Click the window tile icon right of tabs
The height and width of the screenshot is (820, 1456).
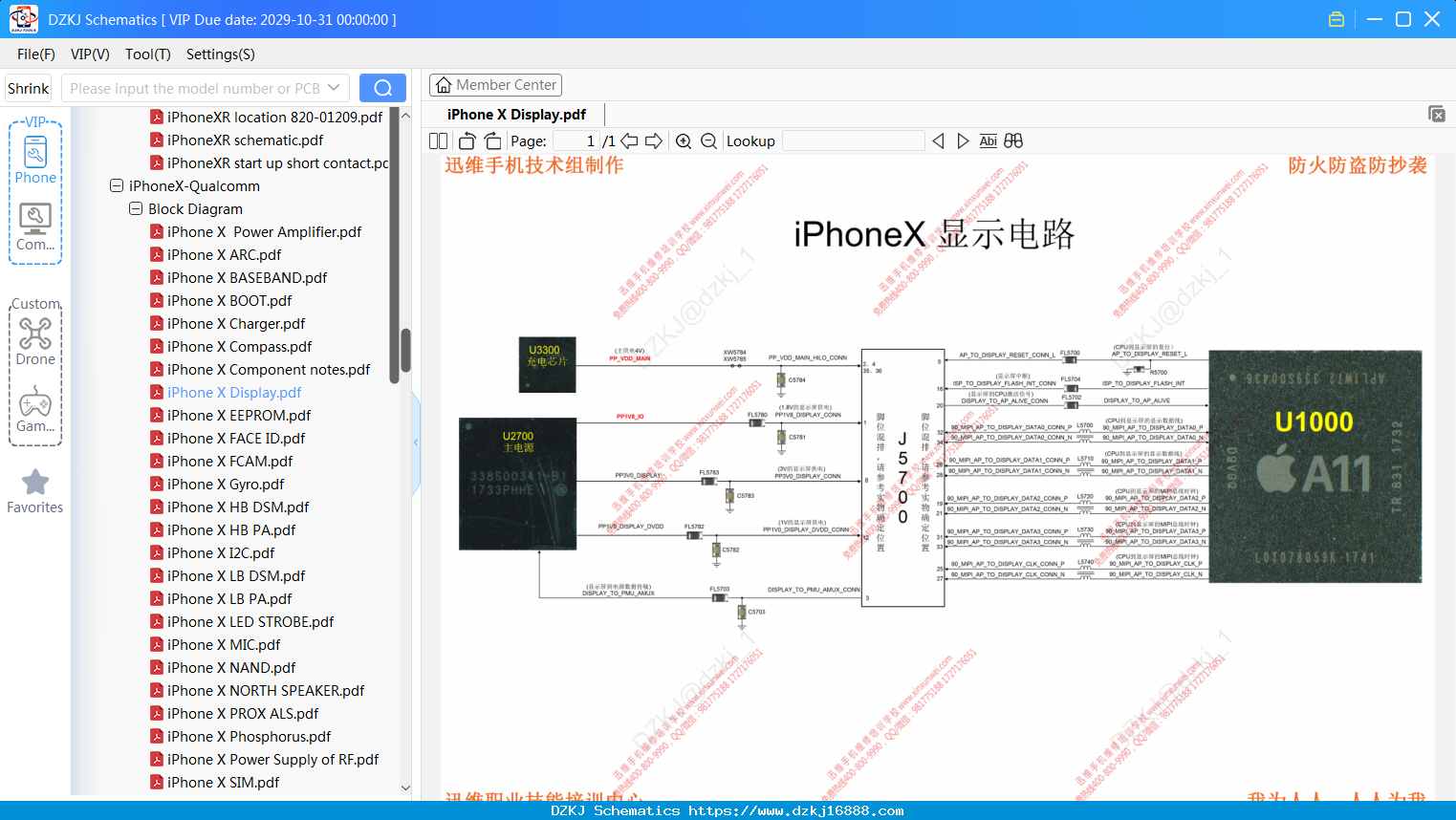[1436, 114]
